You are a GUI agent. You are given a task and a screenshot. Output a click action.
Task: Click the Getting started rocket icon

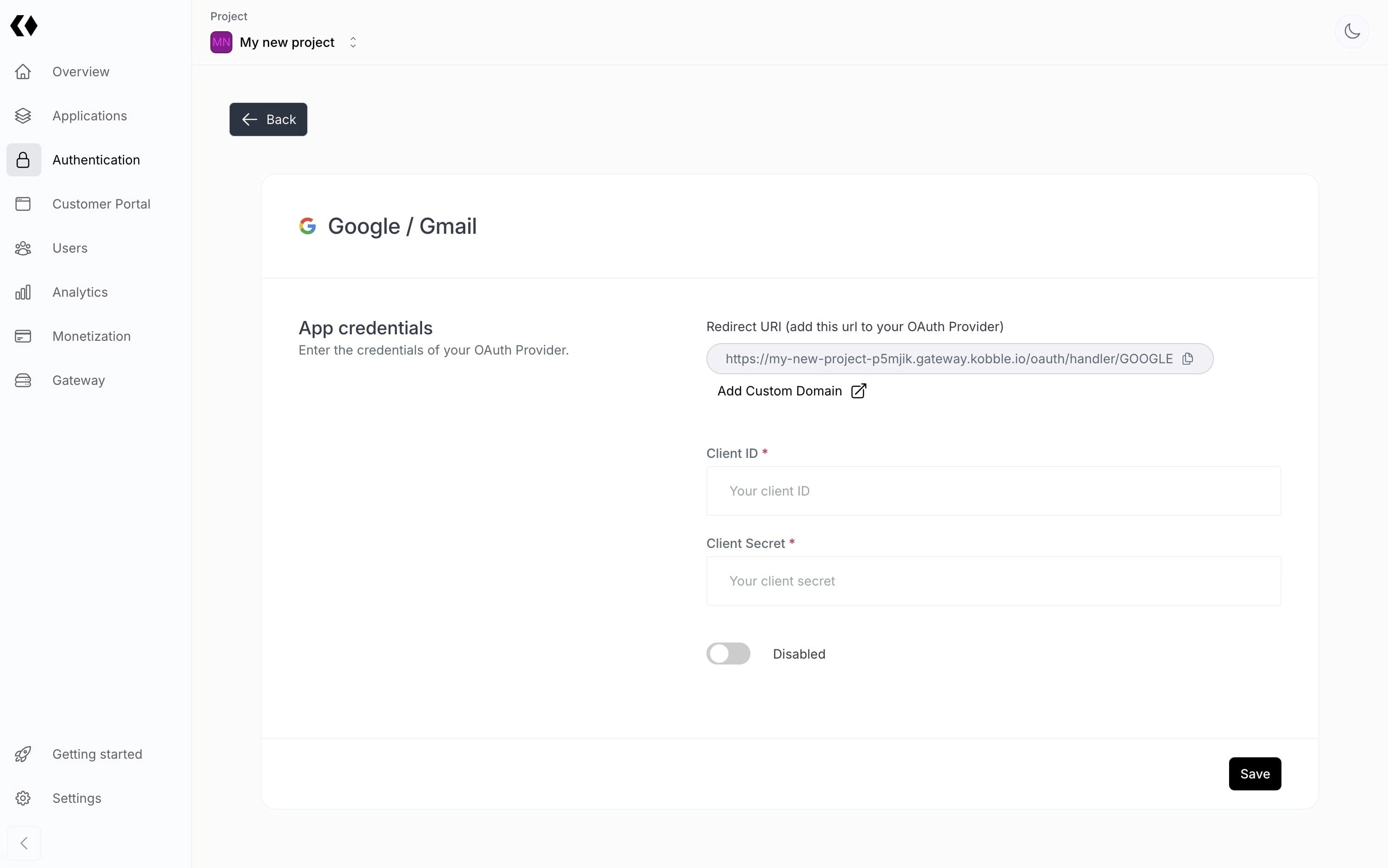tap(23, 754)
